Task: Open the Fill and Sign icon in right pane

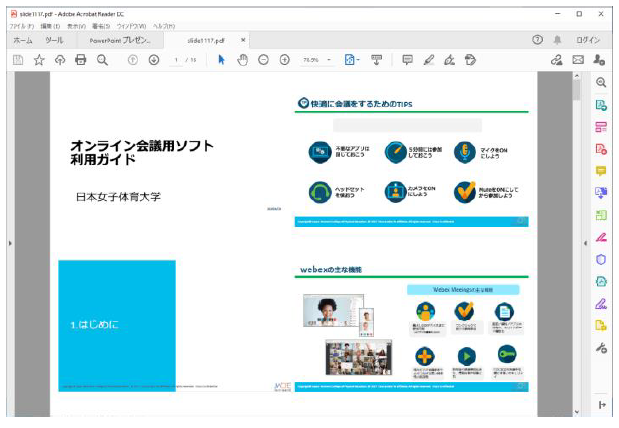Action: tap(601, 304)
